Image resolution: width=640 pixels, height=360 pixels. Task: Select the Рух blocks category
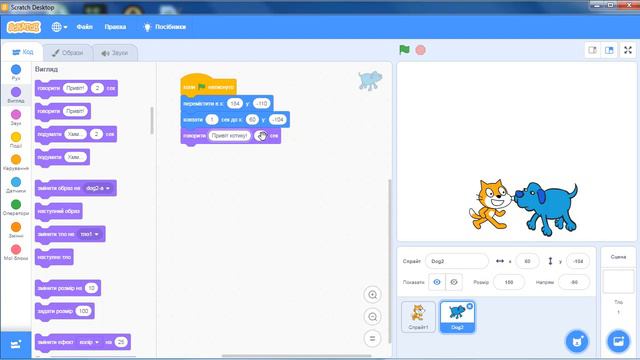click(x=16, y=72)
